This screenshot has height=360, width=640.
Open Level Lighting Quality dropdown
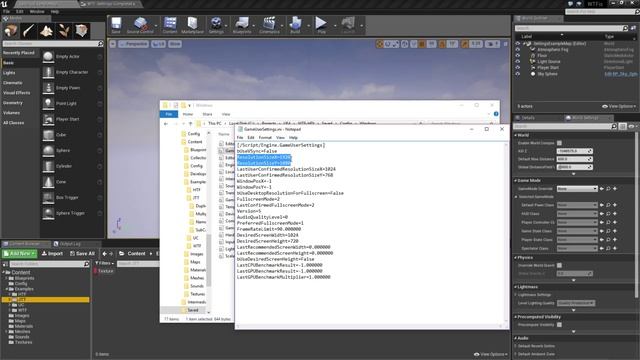576,303
